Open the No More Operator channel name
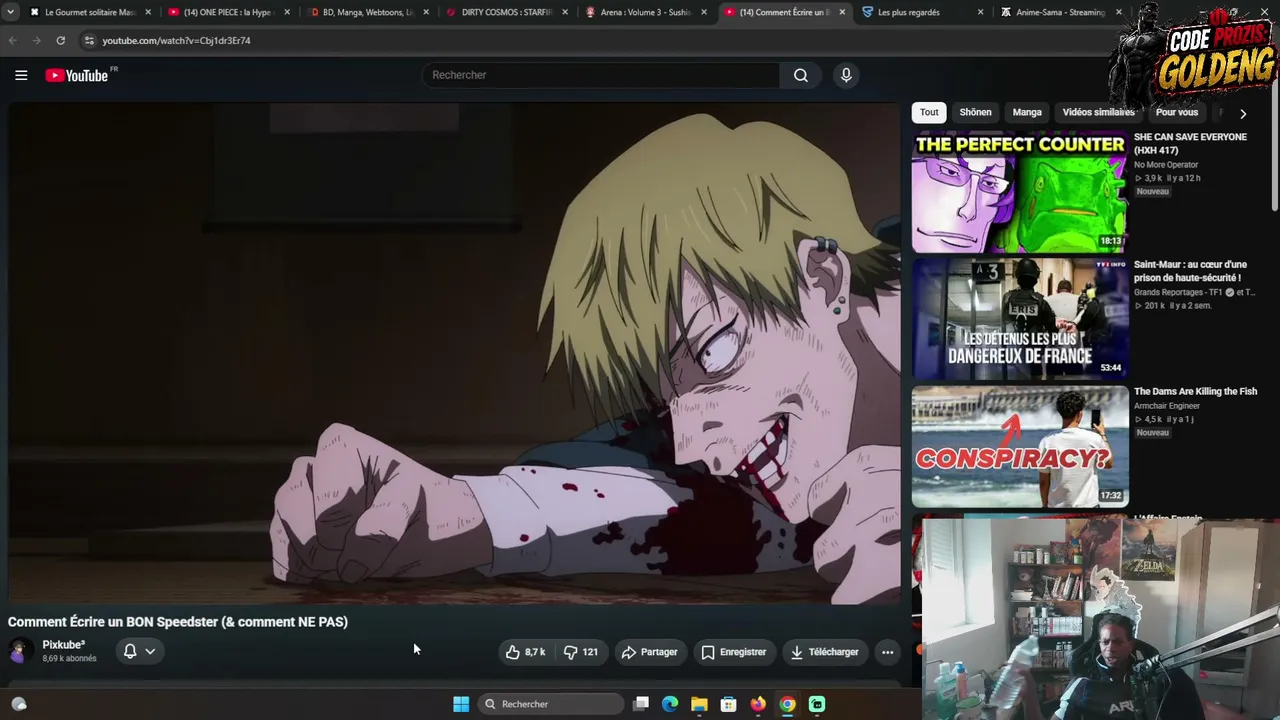The width and height of the screenshot is (1280, 720). (1166, 165)
